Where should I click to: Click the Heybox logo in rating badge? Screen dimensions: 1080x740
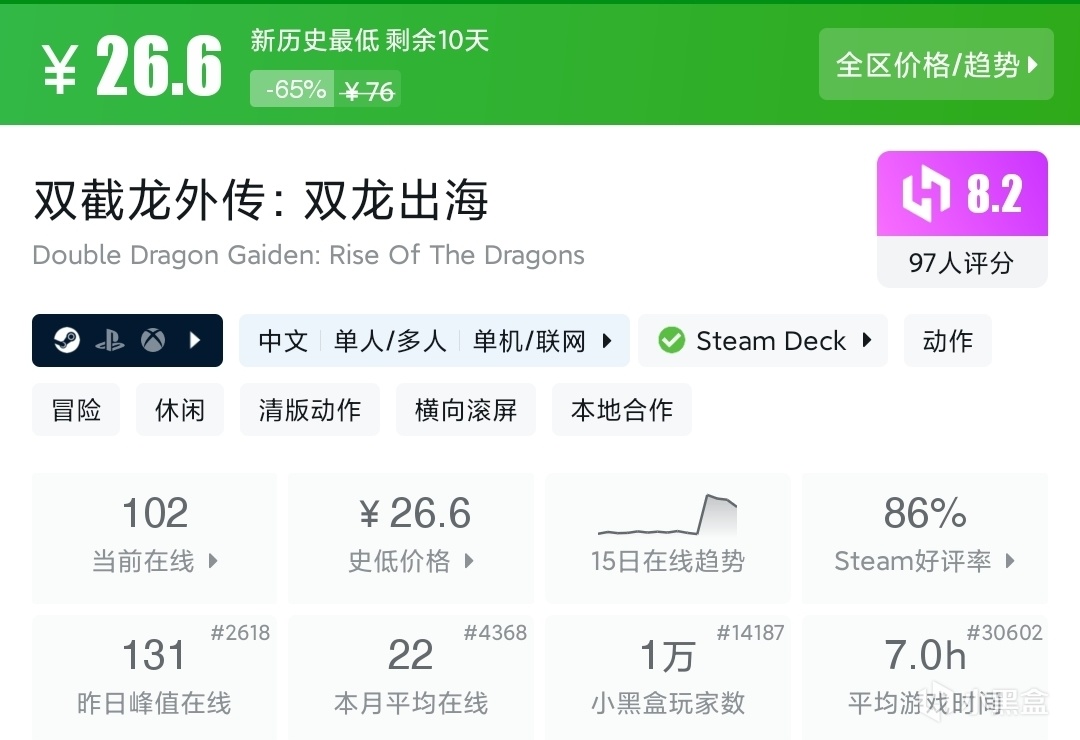click(x=925, y=195)
